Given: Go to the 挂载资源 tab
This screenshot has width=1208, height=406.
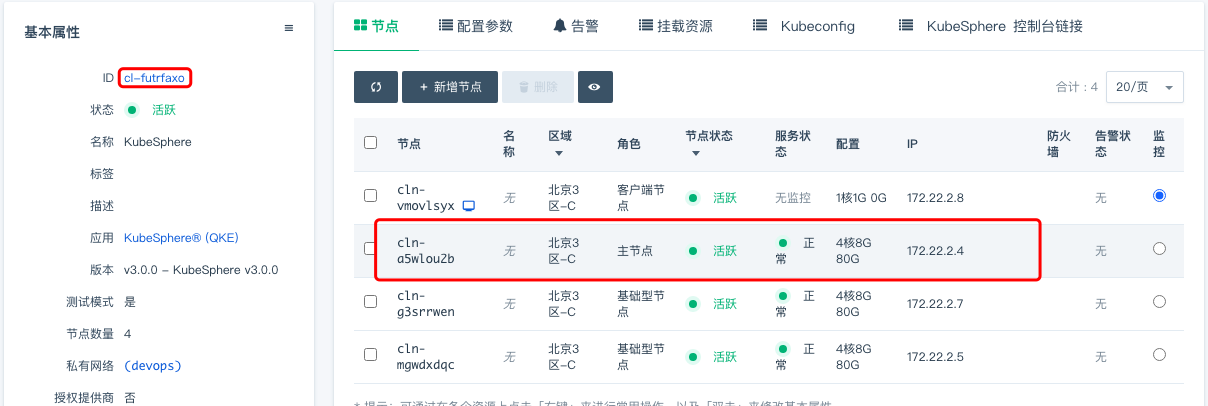Looking at the screenshot, I should (x=675, y=26).
